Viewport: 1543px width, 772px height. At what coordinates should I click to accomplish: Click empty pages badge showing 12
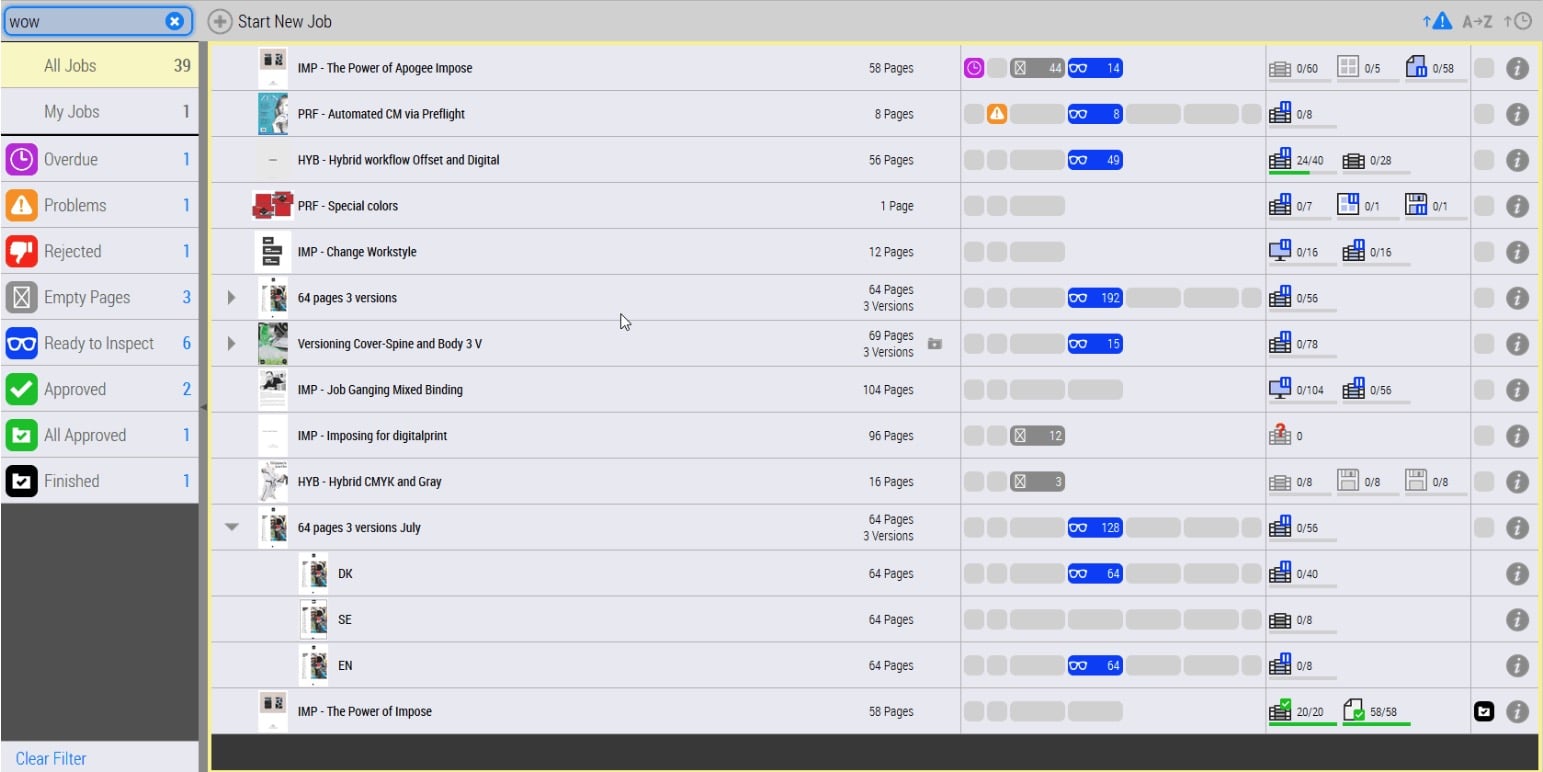pos(1037,436)
